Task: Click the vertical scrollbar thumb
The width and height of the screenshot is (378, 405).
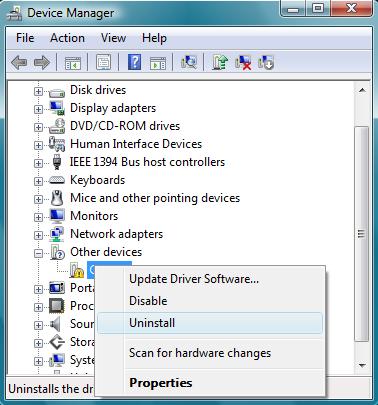Action: point(361,233)
